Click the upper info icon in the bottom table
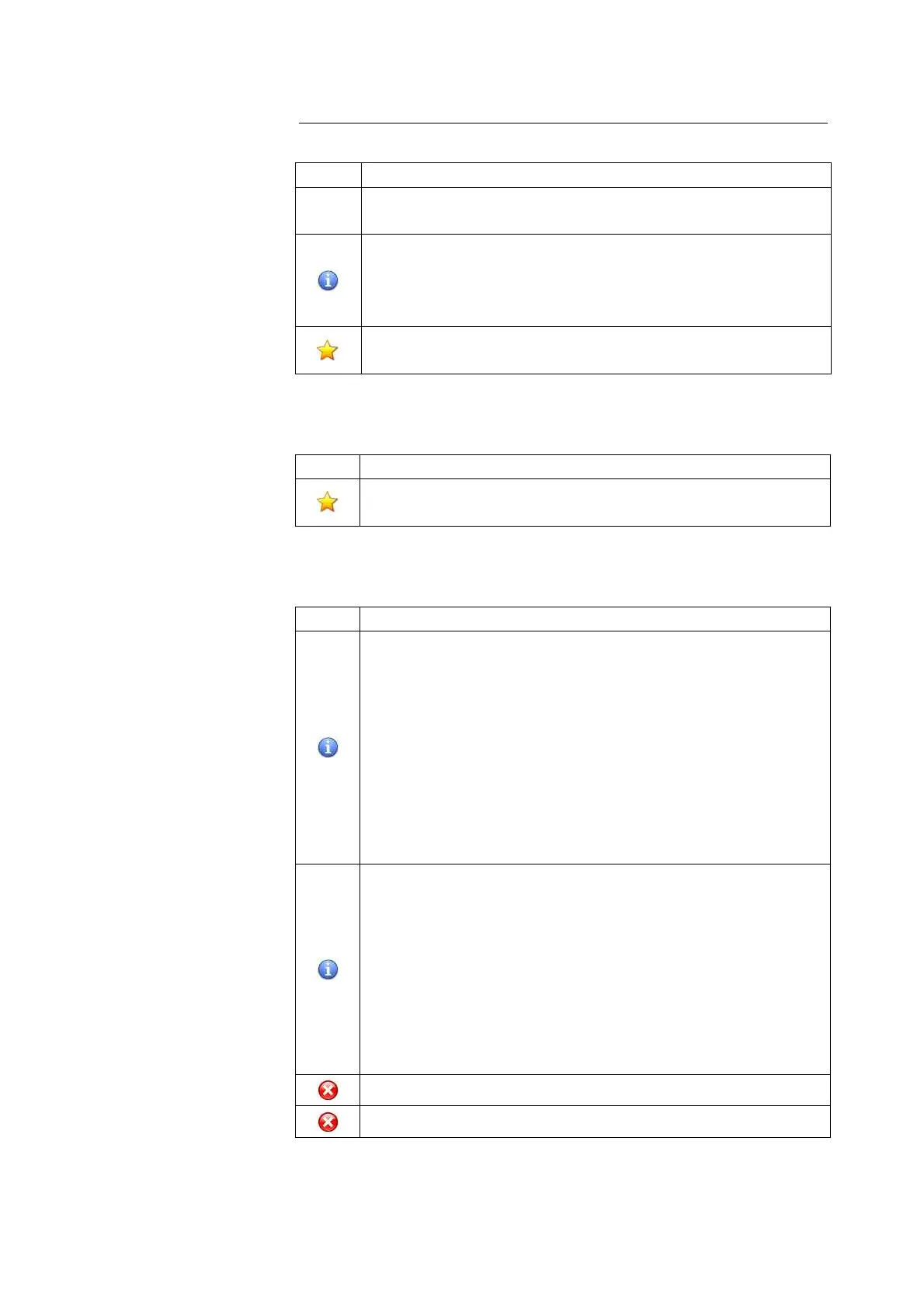The image size is (924, 1308). click(x=328, y=747)
